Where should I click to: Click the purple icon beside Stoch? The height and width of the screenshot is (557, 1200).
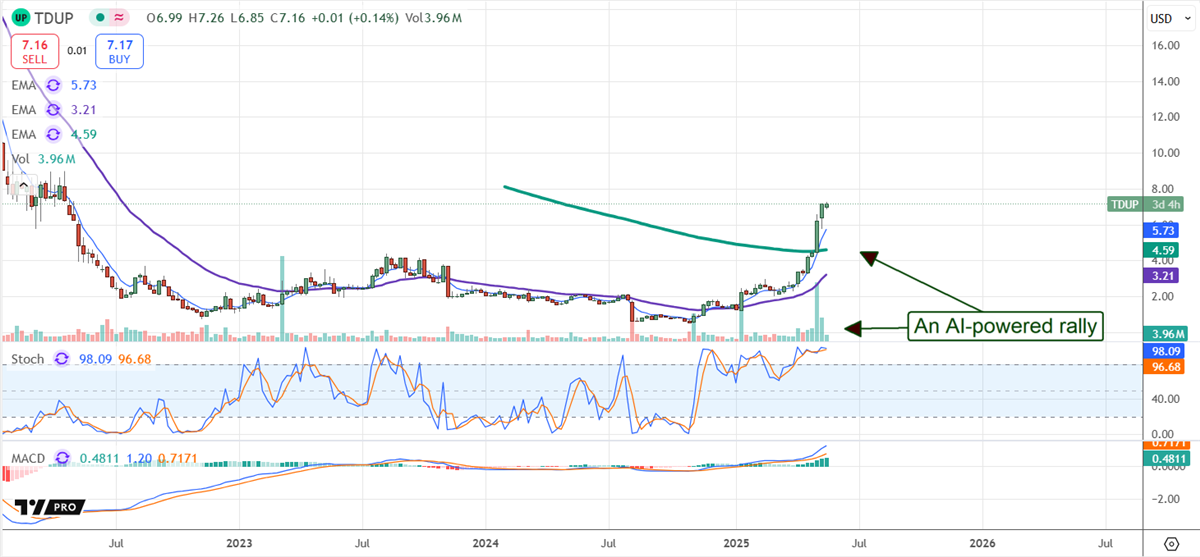(61, 358)
